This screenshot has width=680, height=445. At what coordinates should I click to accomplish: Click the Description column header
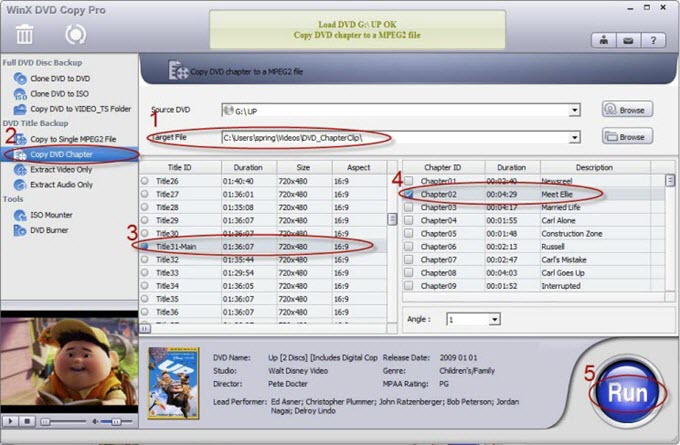(x=595, y=167)
